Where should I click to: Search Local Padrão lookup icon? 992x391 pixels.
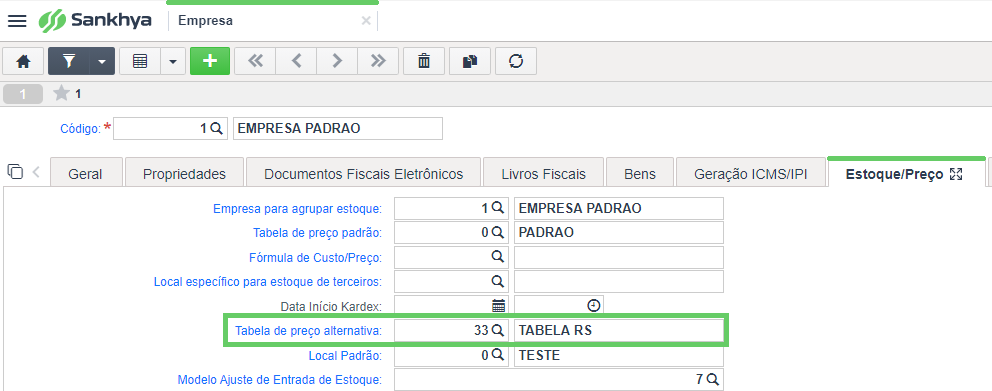[498, 355]
